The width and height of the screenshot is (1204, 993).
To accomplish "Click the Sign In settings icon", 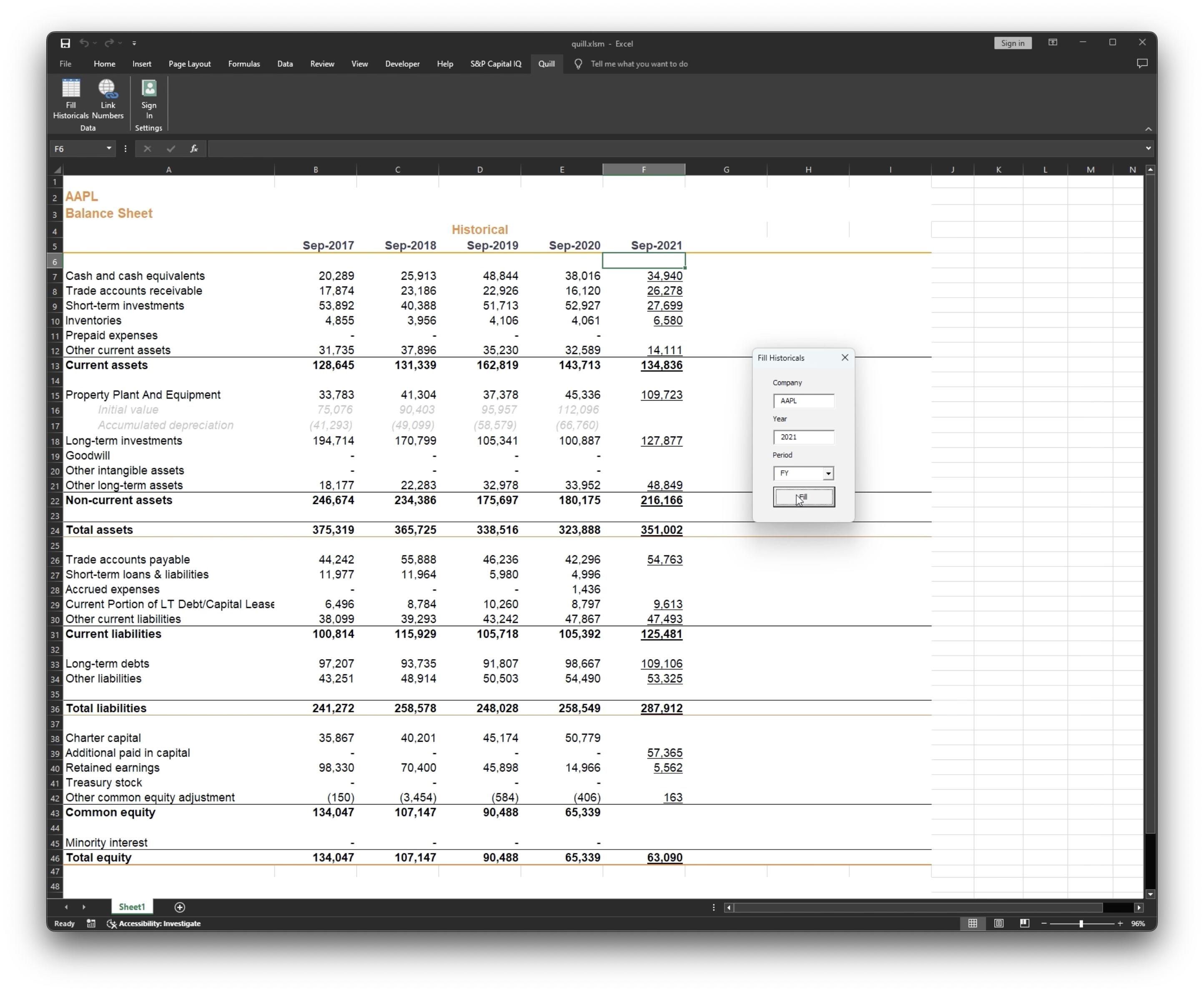I will click(x=149, y=98).
